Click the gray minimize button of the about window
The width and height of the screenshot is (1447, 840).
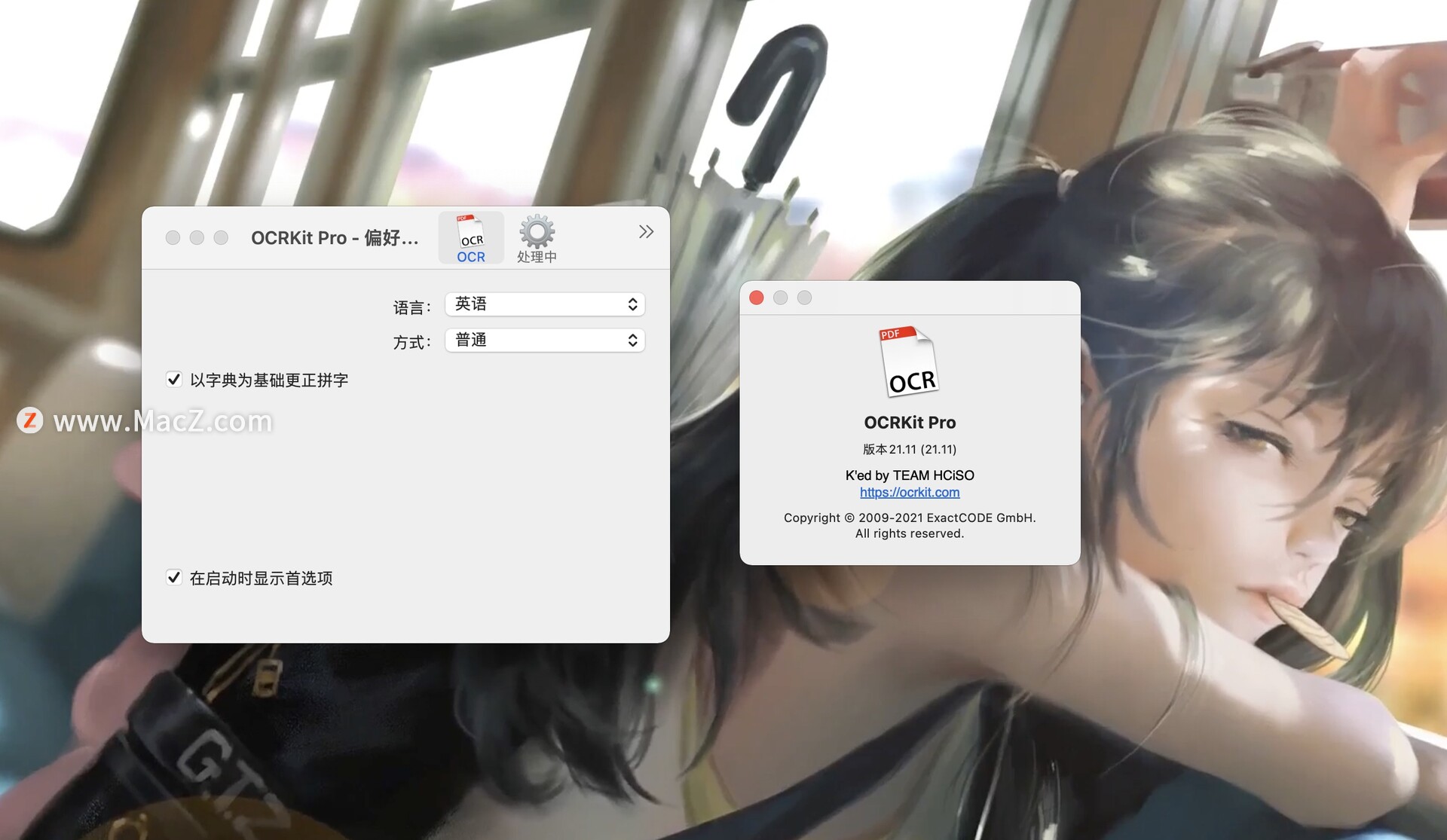781,298
